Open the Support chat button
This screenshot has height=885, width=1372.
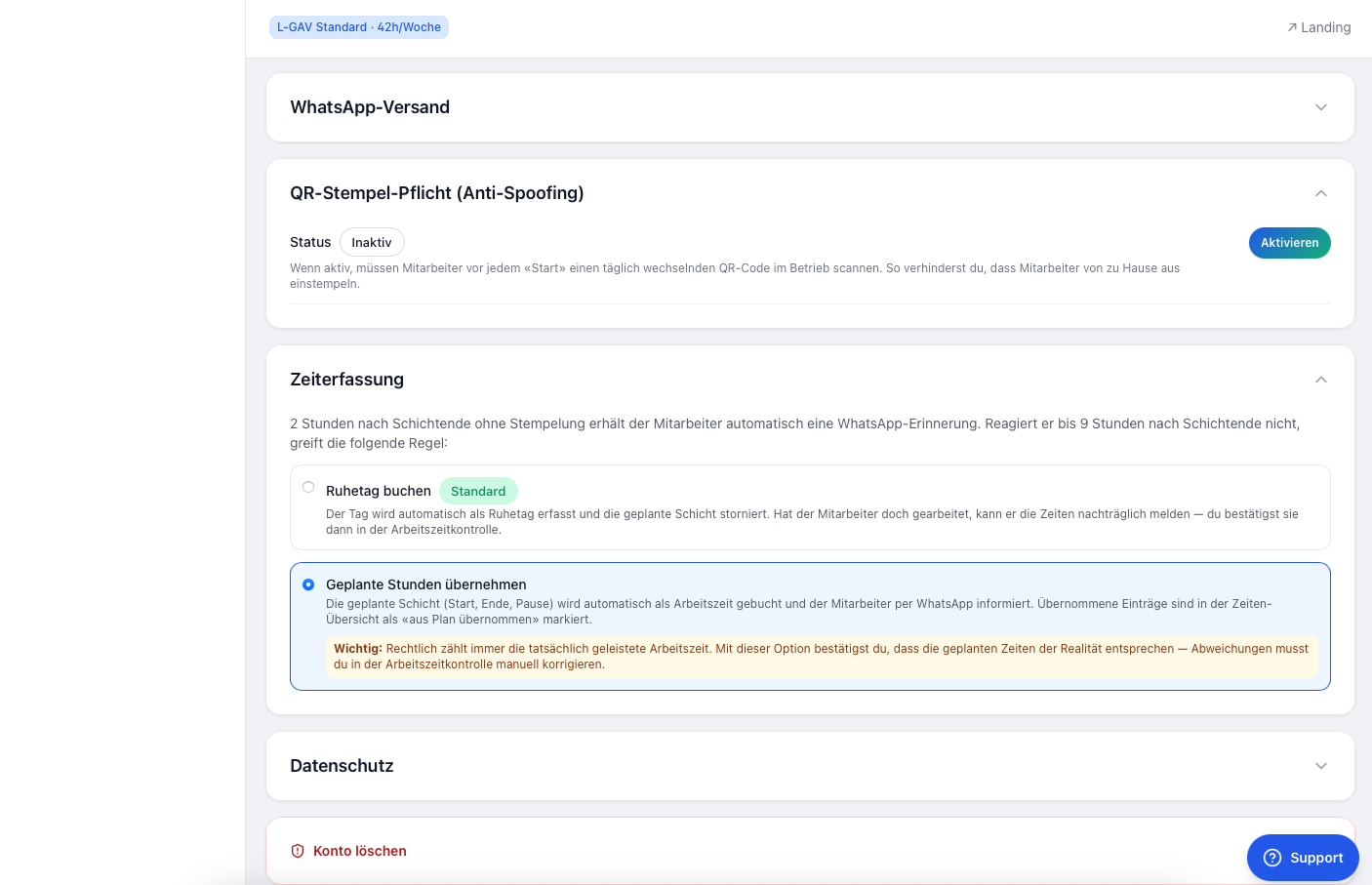1303,858
